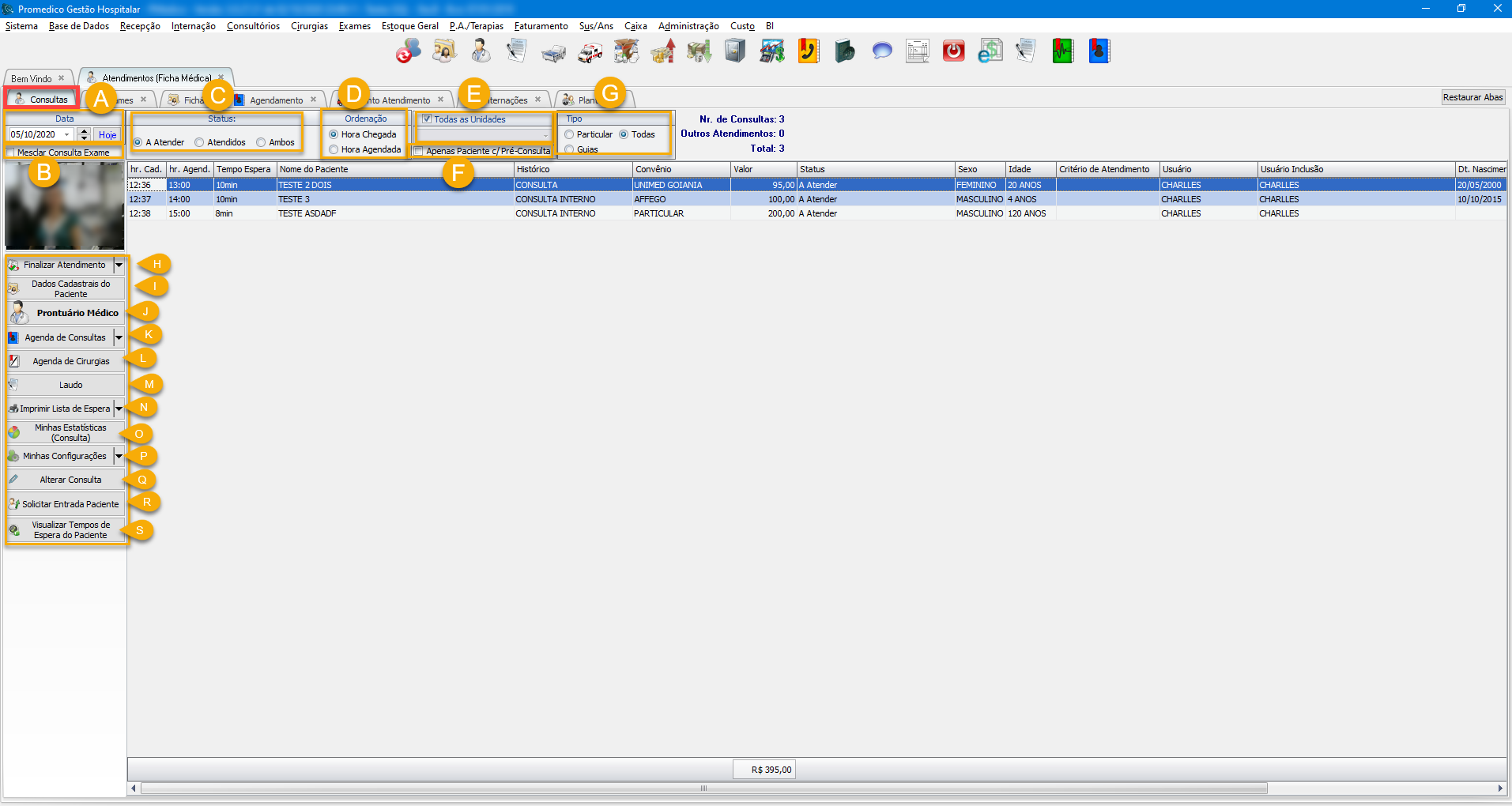1512x806 pixels.
Task: Select the Atendidos status radio button
Action: 200,143
